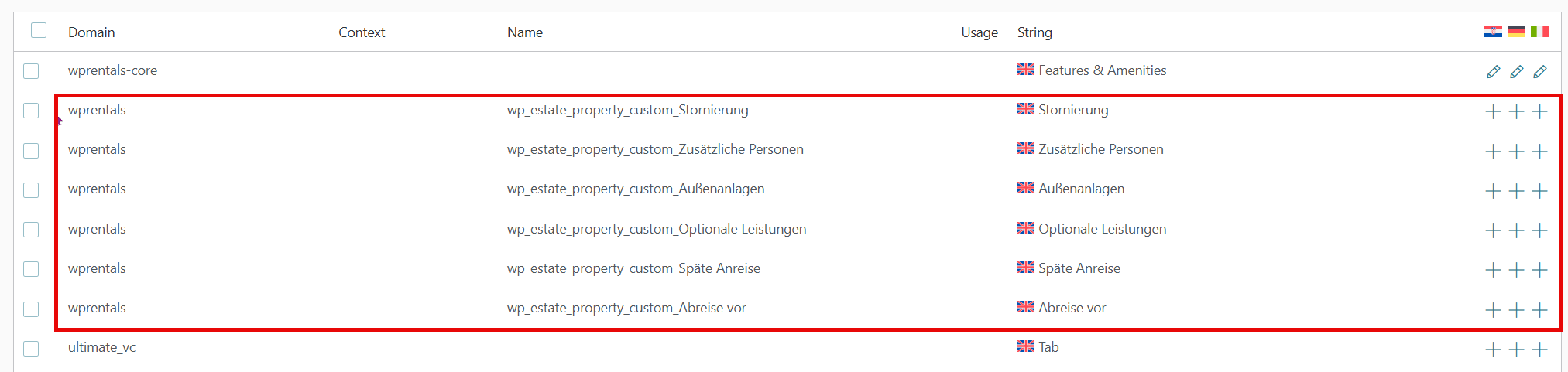Click the Späte Anreise string text

[x=1079, y=268]
